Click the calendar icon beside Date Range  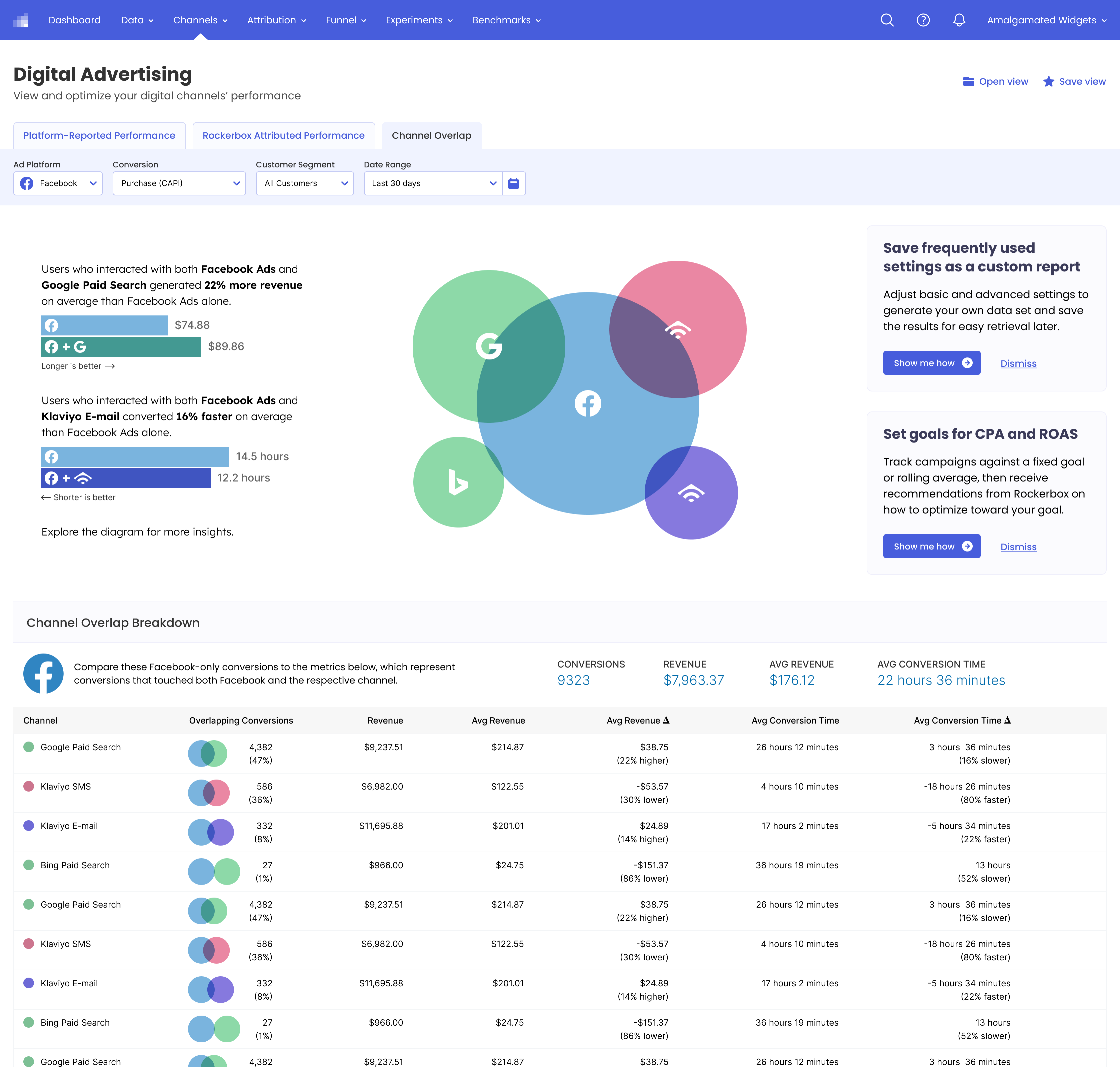point(513,183)
